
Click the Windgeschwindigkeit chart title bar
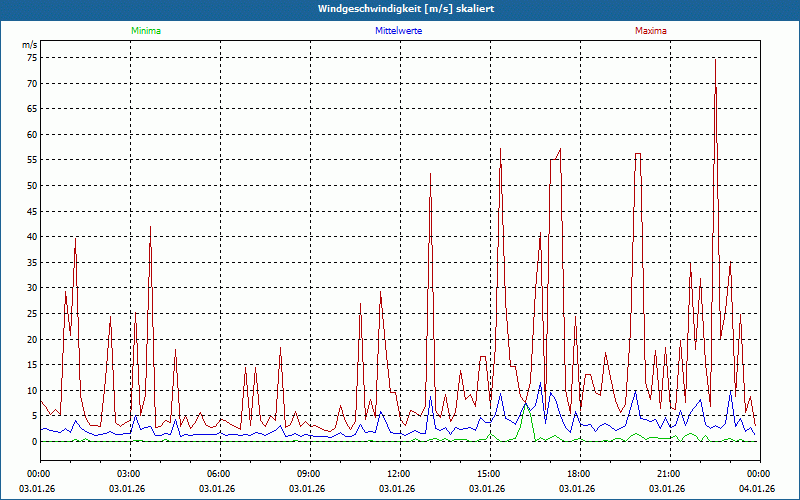click(400, 9)
